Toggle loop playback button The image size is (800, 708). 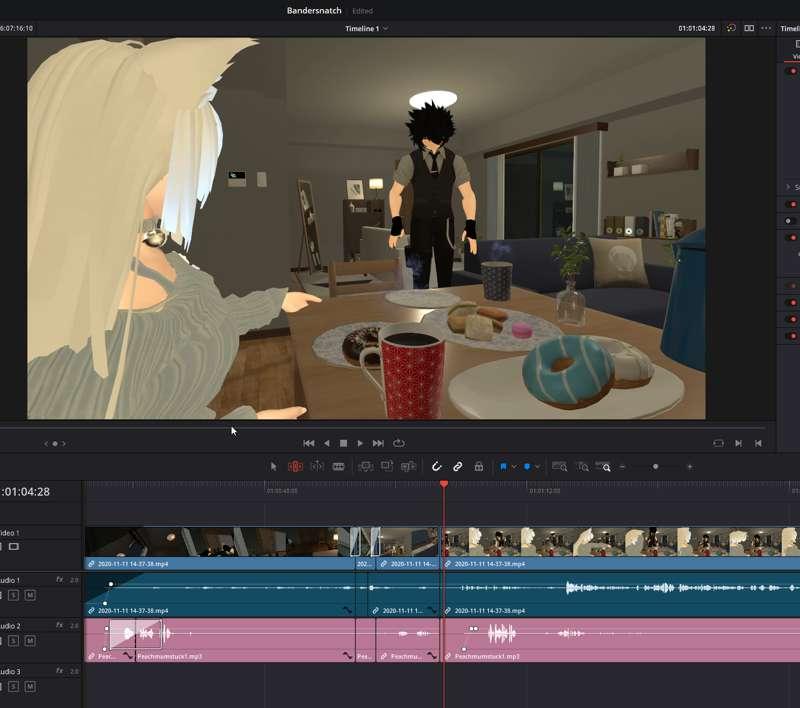pyautogui.click(x=399, y=443)
